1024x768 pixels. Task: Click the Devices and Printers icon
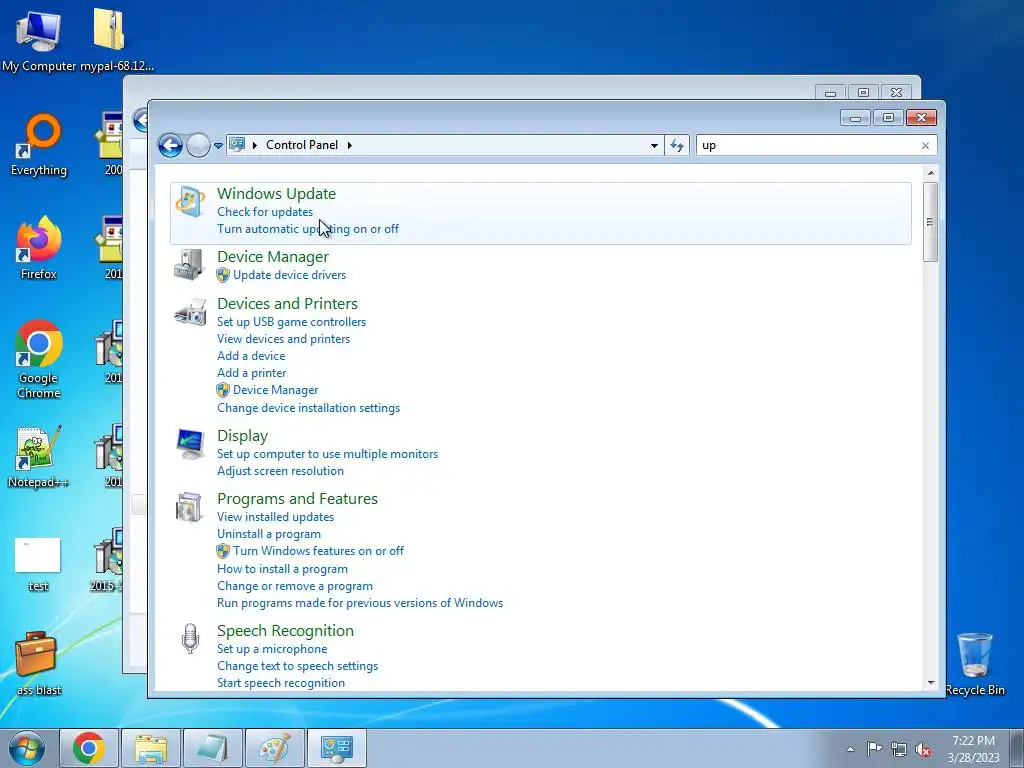(190, 312)
